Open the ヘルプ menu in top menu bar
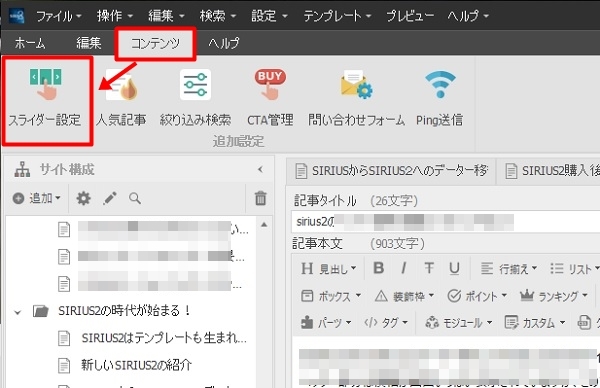This screenshot has height=388, width=600. (x=468, y=16)
